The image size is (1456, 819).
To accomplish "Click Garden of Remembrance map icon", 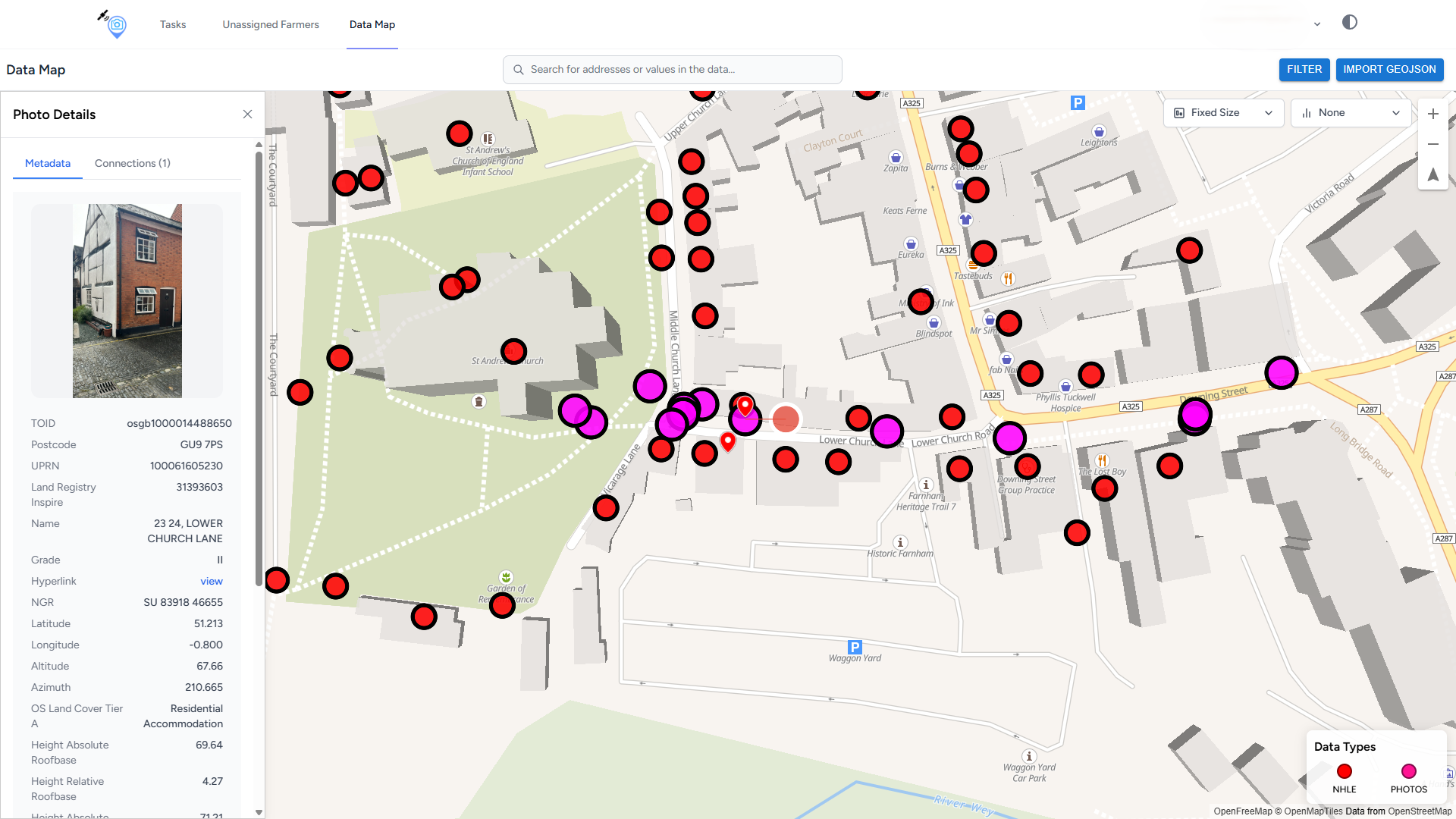I will 506,577.
